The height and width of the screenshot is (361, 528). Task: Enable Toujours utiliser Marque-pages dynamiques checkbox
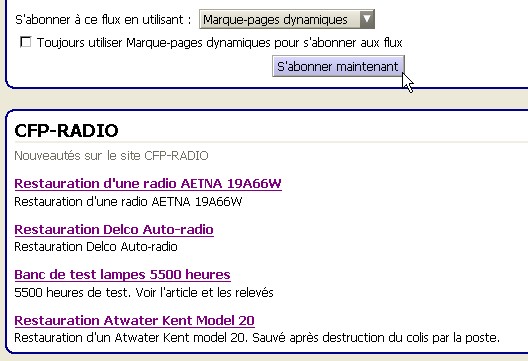tap(26, 42)
